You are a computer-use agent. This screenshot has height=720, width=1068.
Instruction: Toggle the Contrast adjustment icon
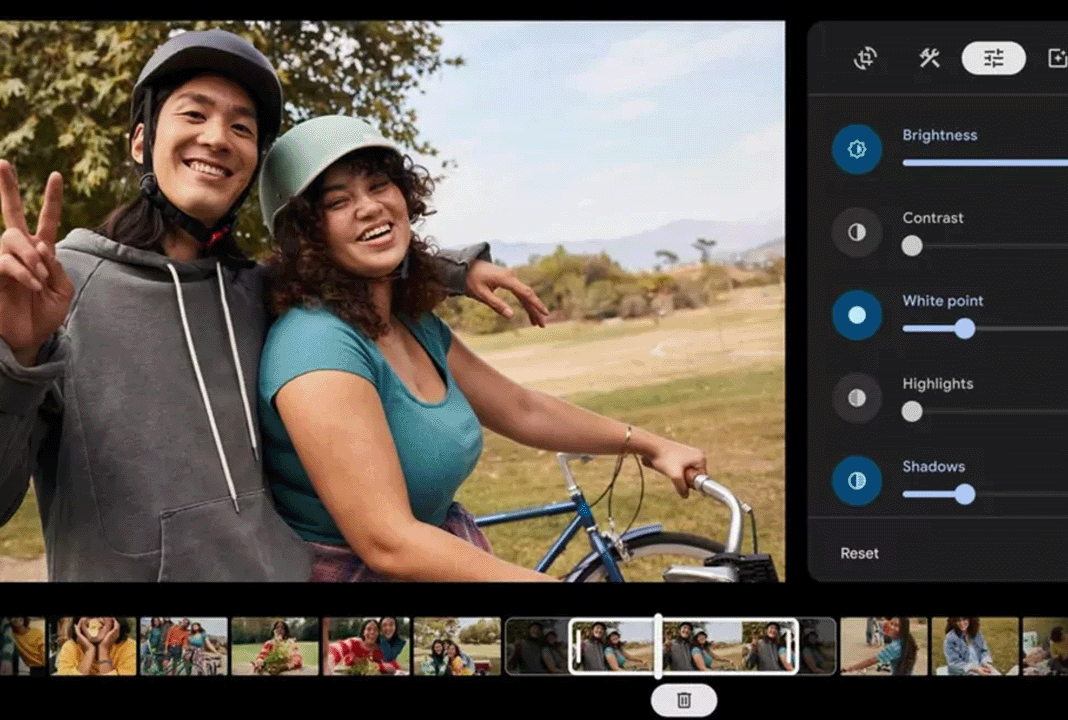click(x=857, y=232)
